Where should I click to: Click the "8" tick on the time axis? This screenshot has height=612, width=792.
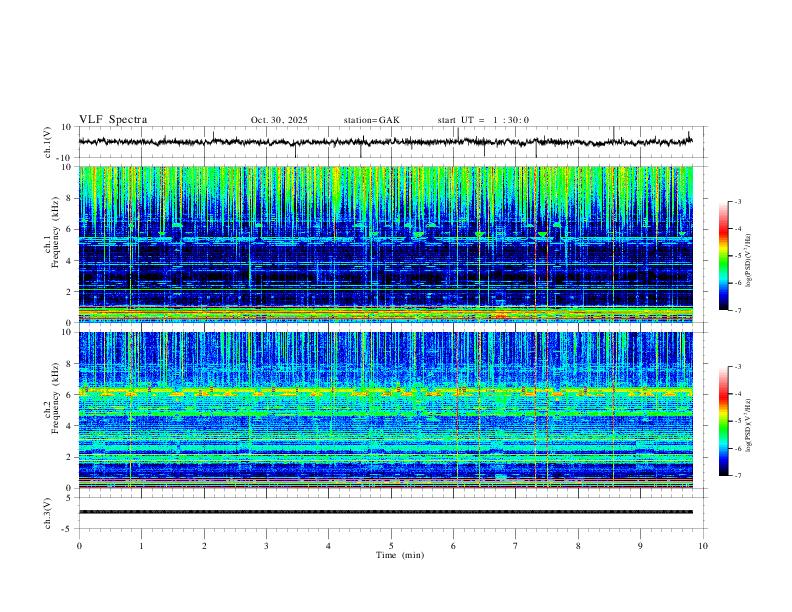coord(578,546)
